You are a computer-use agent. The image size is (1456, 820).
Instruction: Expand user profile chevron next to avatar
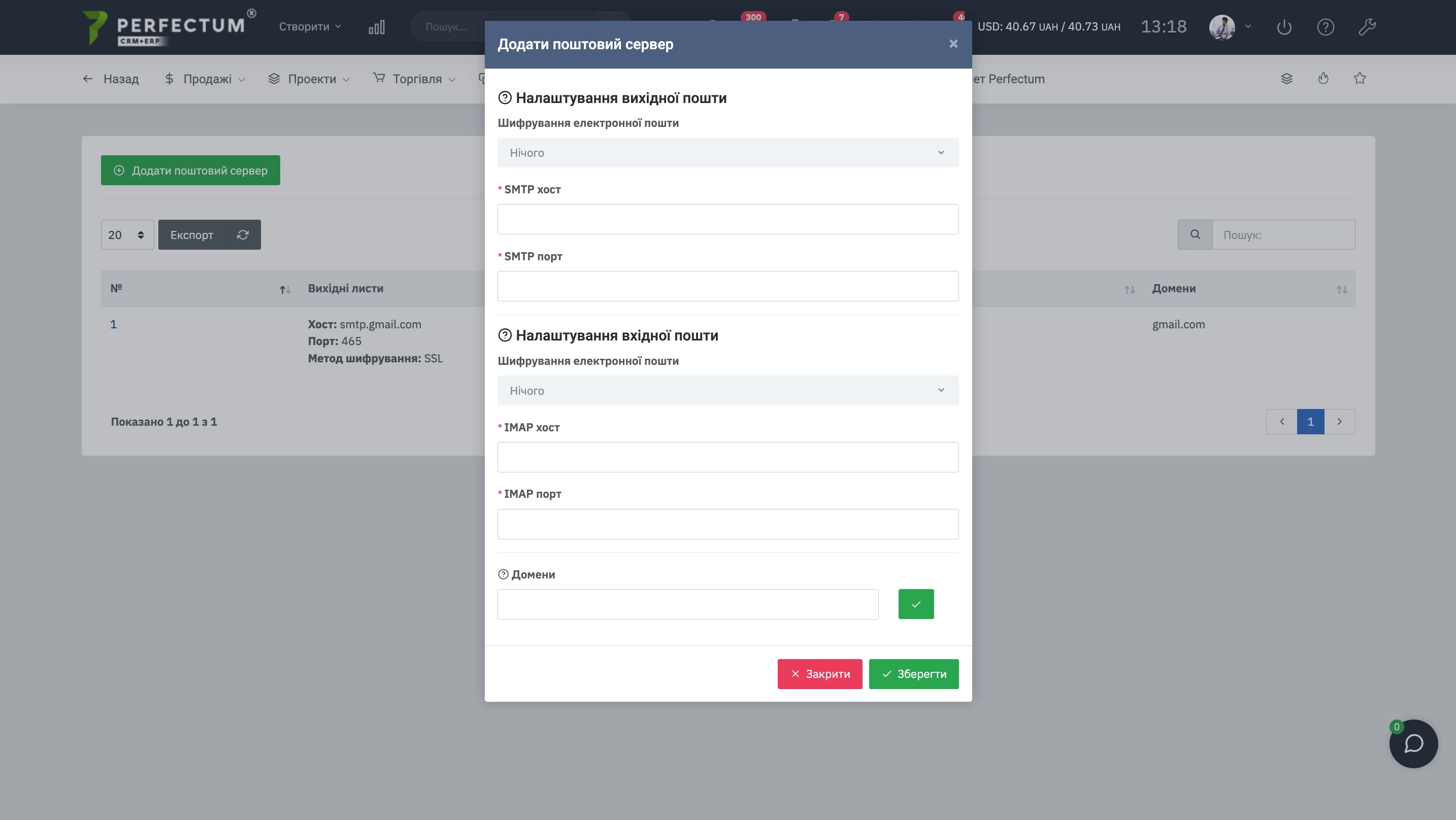[x=1248, y=26]
